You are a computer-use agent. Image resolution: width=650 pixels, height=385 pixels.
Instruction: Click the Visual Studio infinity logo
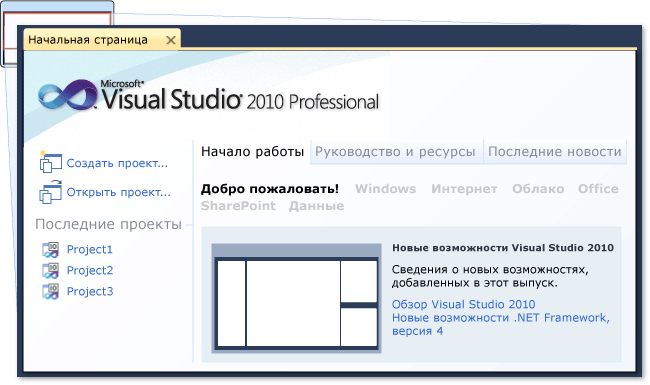pos(68,95)
